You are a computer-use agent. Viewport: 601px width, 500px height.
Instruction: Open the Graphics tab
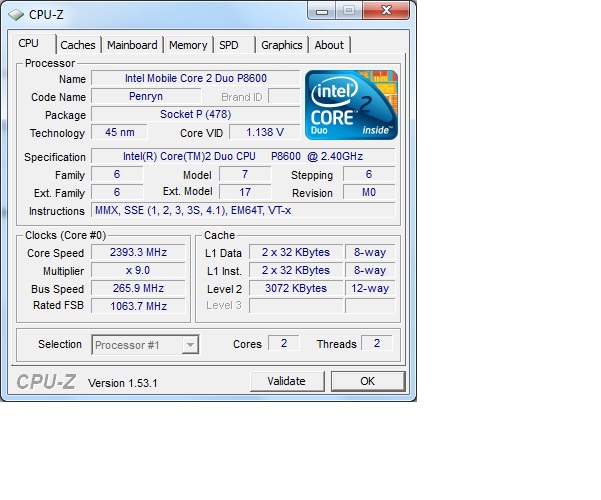pyautogui.click(x=282, y=45)
